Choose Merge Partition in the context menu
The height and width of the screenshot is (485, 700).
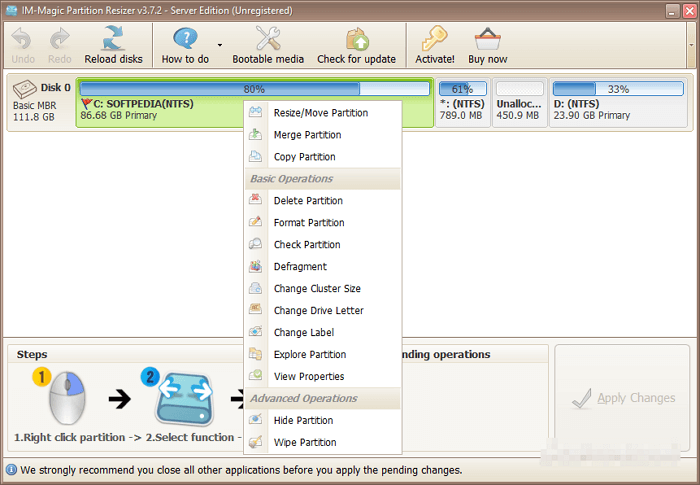(307, 135)
